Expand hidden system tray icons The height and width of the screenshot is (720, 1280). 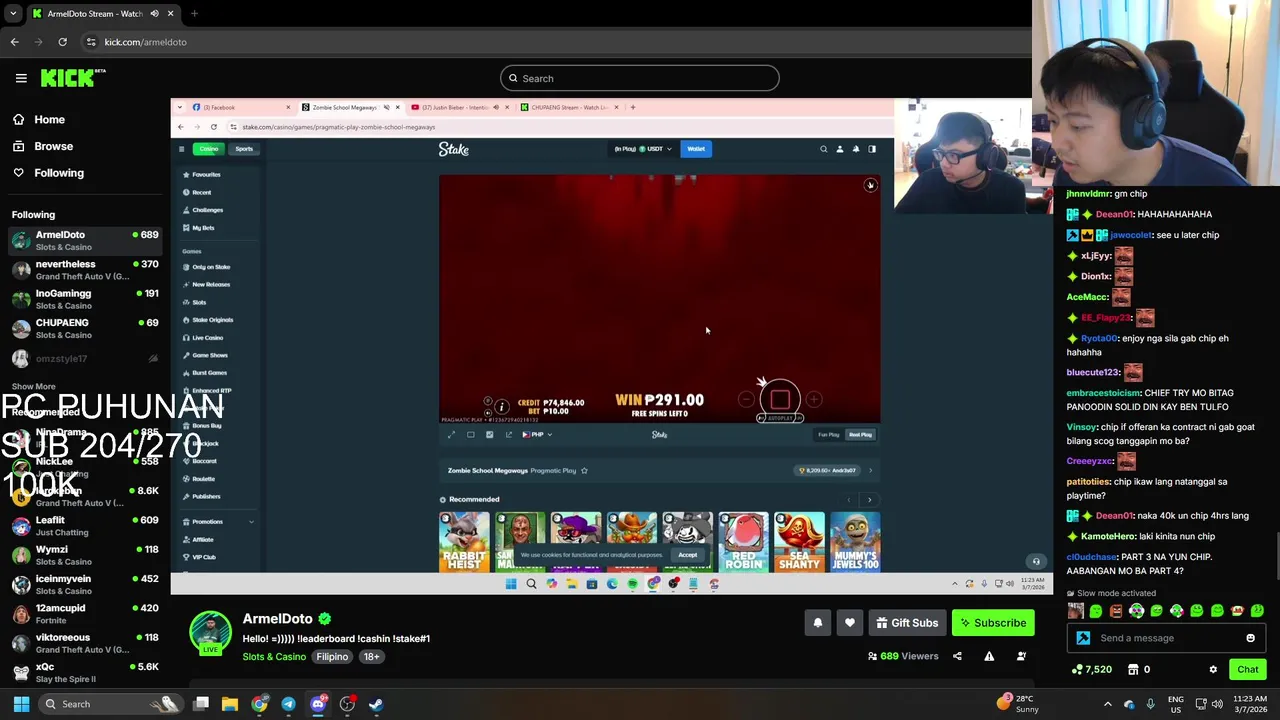pos(1107,704)
